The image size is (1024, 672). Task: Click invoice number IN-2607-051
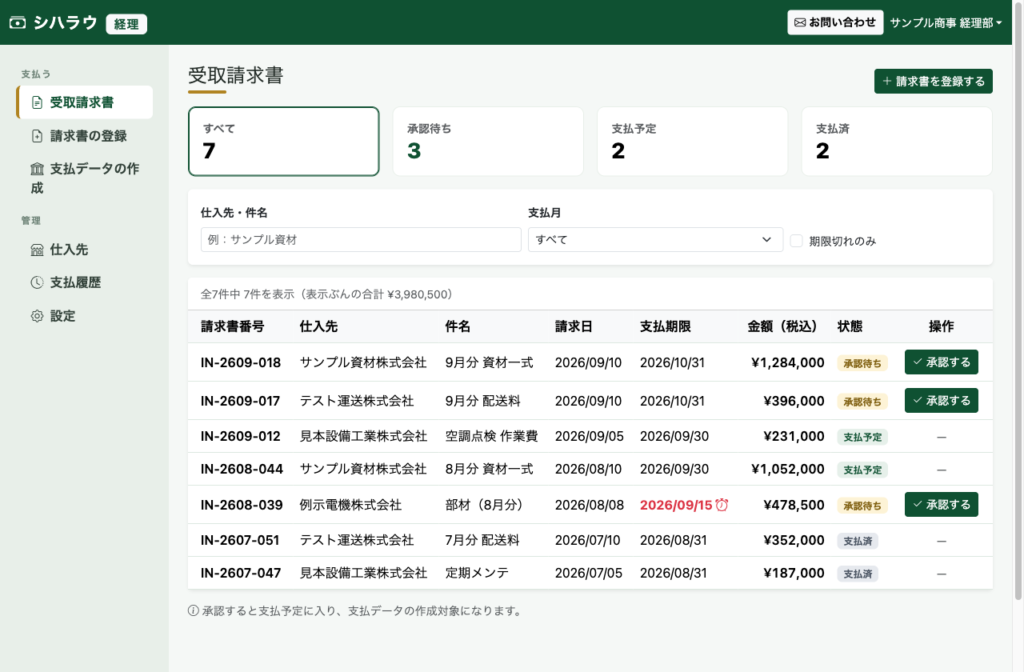pos(240,540)
